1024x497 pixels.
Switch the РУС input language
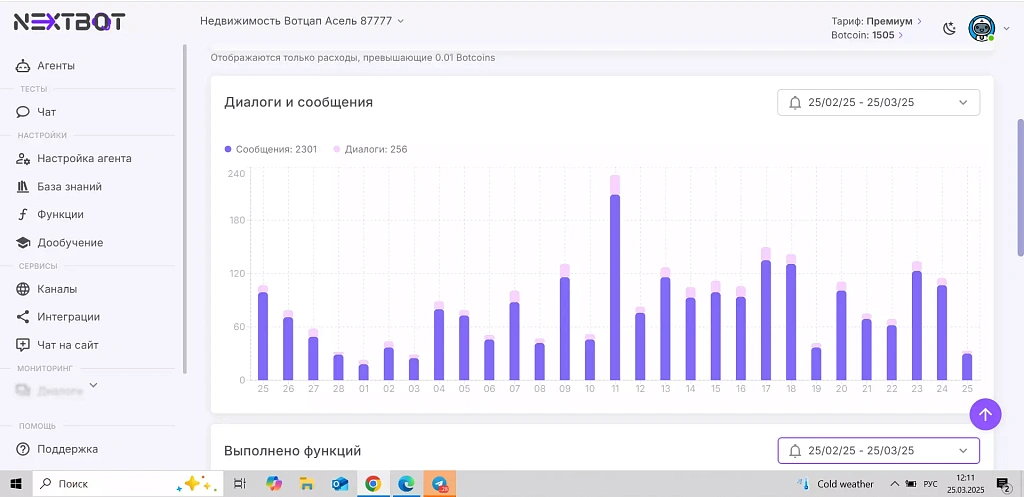pyautogui.click(x=930, y=484)
